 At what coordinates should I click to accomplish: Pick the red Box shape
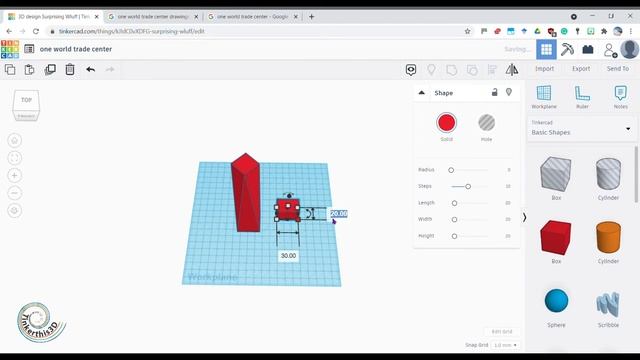[x=556, y=238]
